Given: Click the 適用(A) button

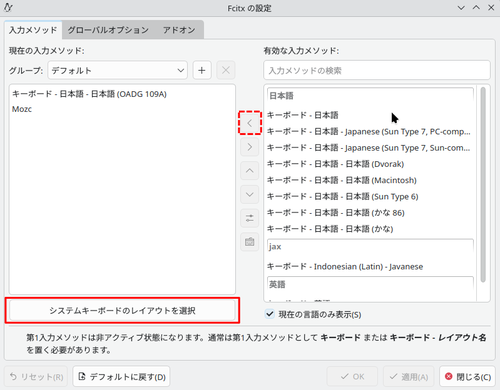Looking at the screenshot, I should pos(409,377).
